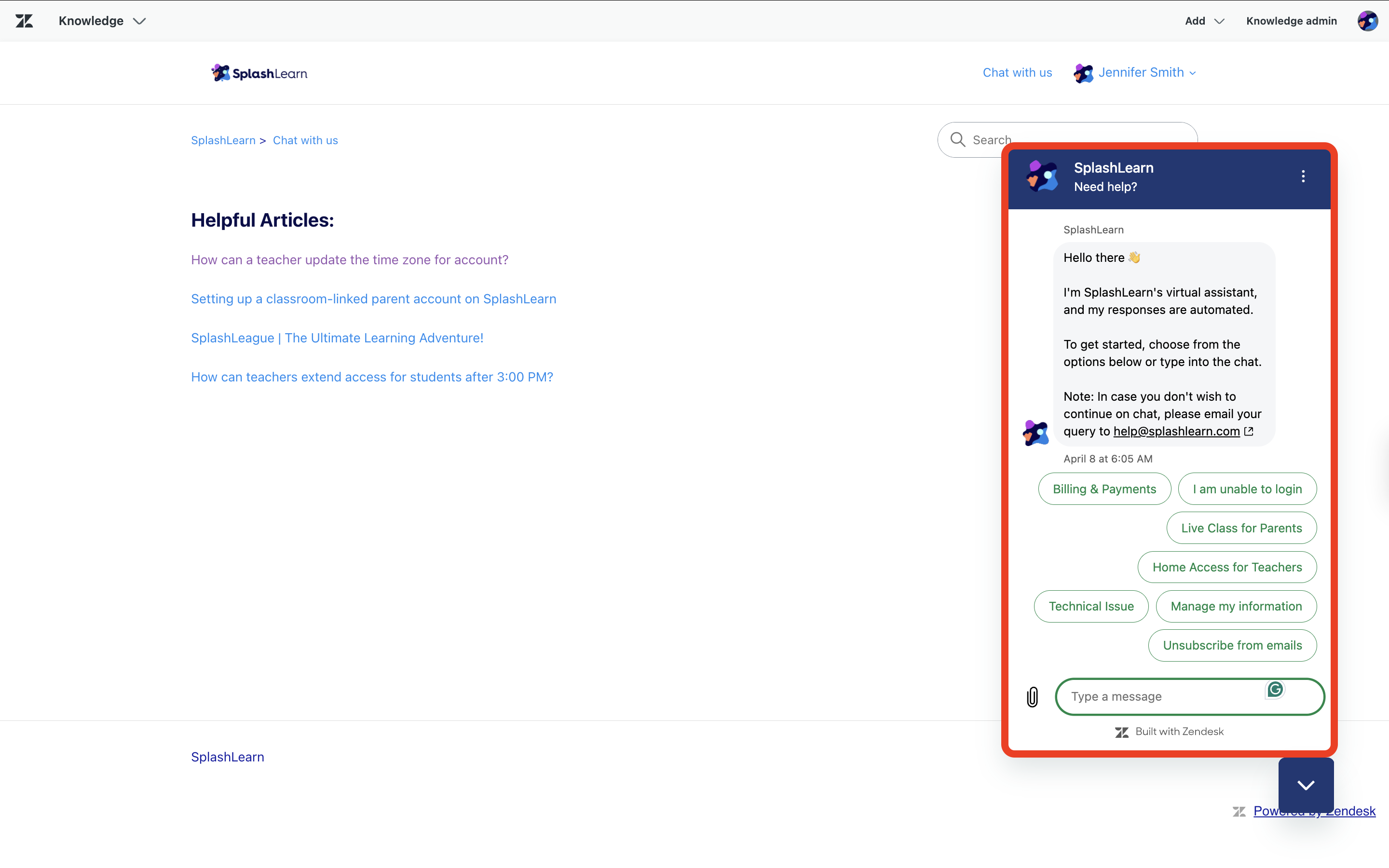Focus the Type a message field
This screenshot has width=1389, height=868.
(x=1190, y=696)
